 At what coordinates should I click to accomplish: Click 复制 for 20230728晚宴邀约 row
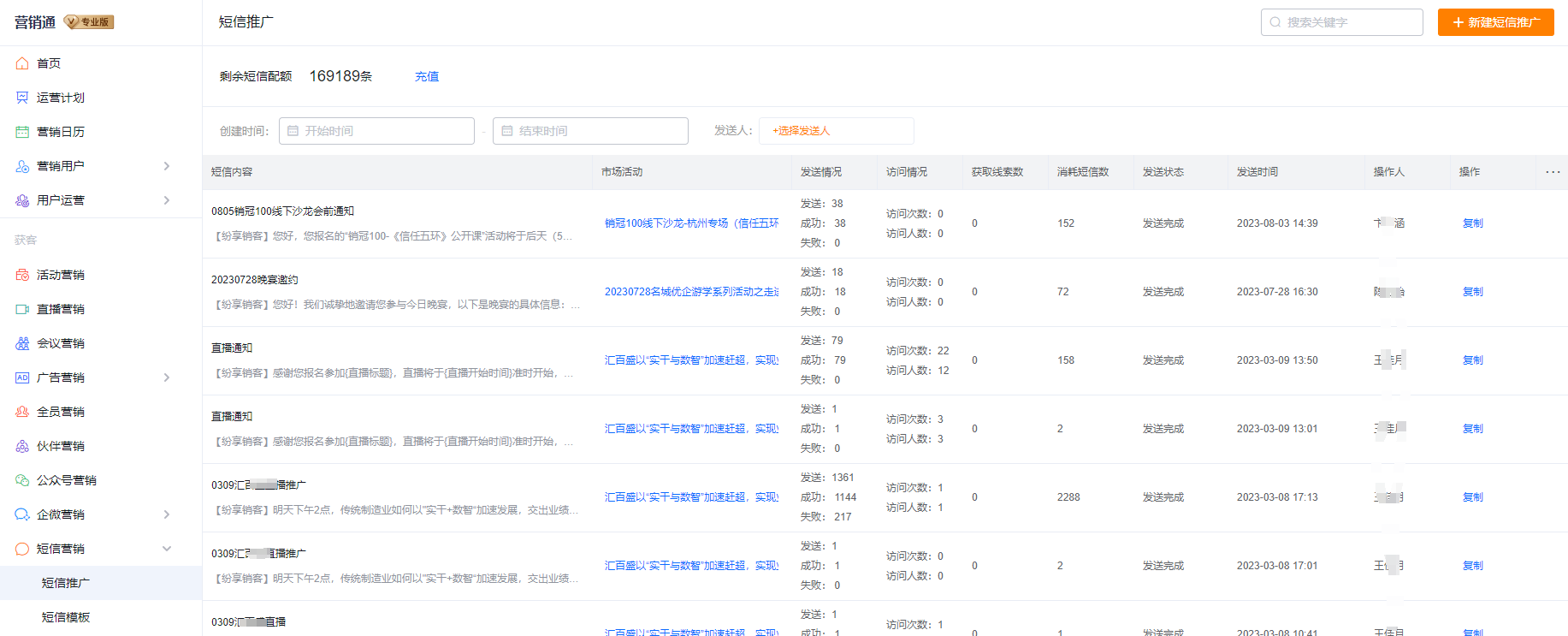(x=1472, y=292)
